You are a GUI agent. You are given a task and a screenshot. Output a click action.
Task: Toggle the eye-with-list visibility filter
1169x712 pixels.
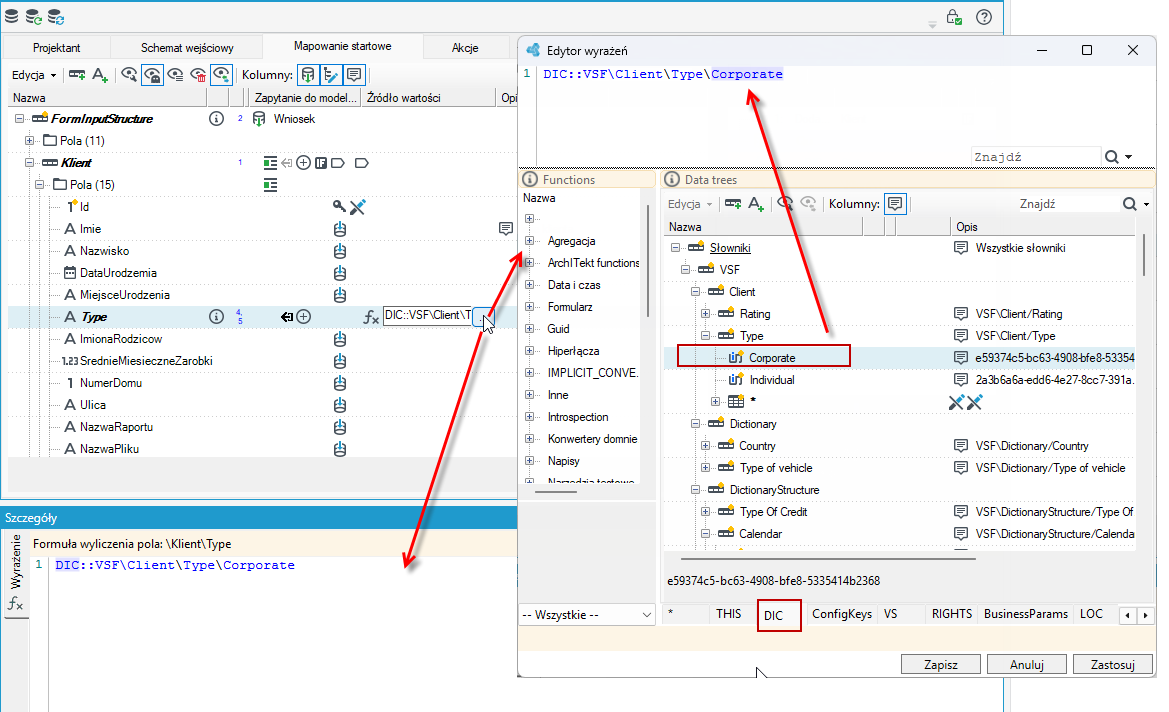(175, 75)
